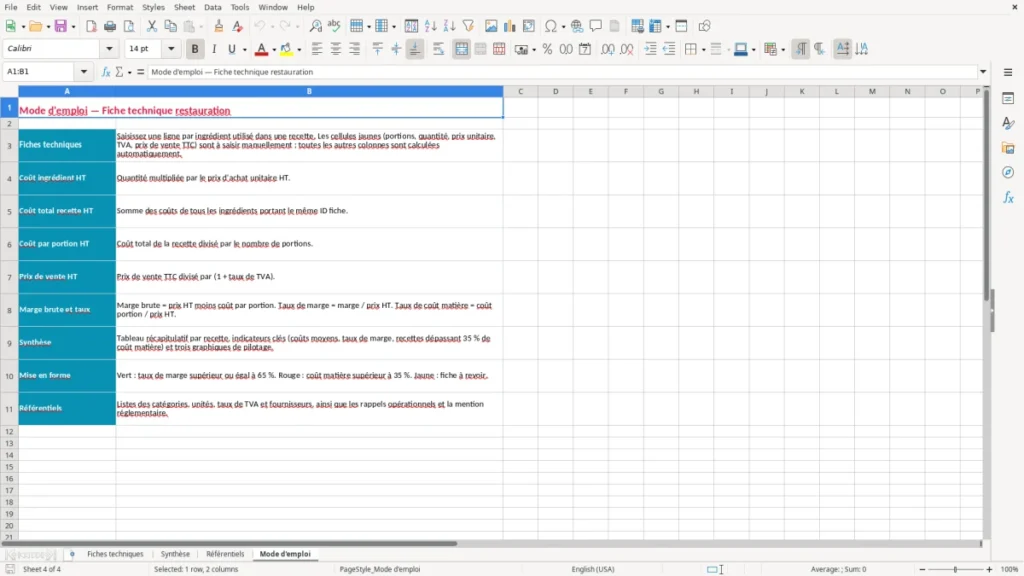Click the Sort descending icon

tap(449, 26)
